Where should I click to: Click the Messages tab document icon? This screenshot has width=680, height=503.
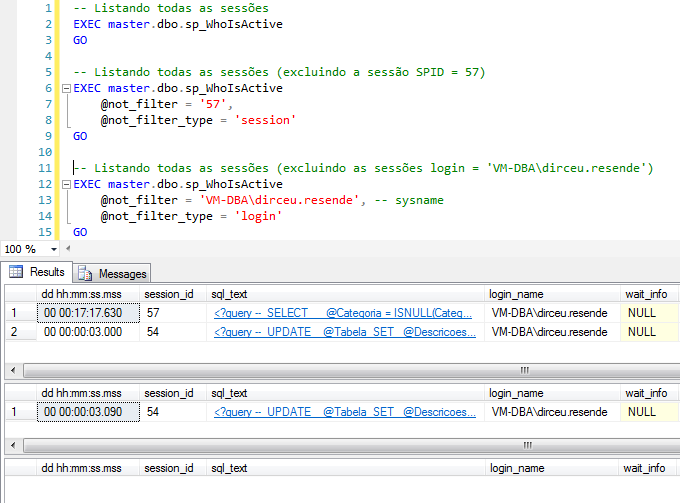coord(85,274)
